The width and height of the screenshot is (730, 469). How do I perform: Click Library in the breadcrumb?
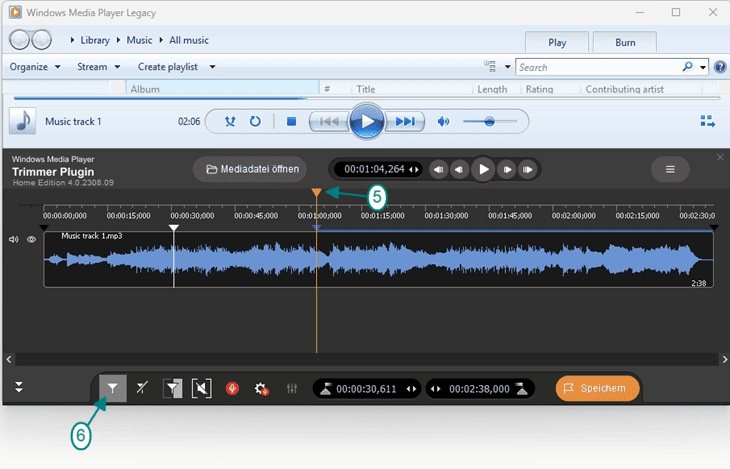tap(95, 40)
